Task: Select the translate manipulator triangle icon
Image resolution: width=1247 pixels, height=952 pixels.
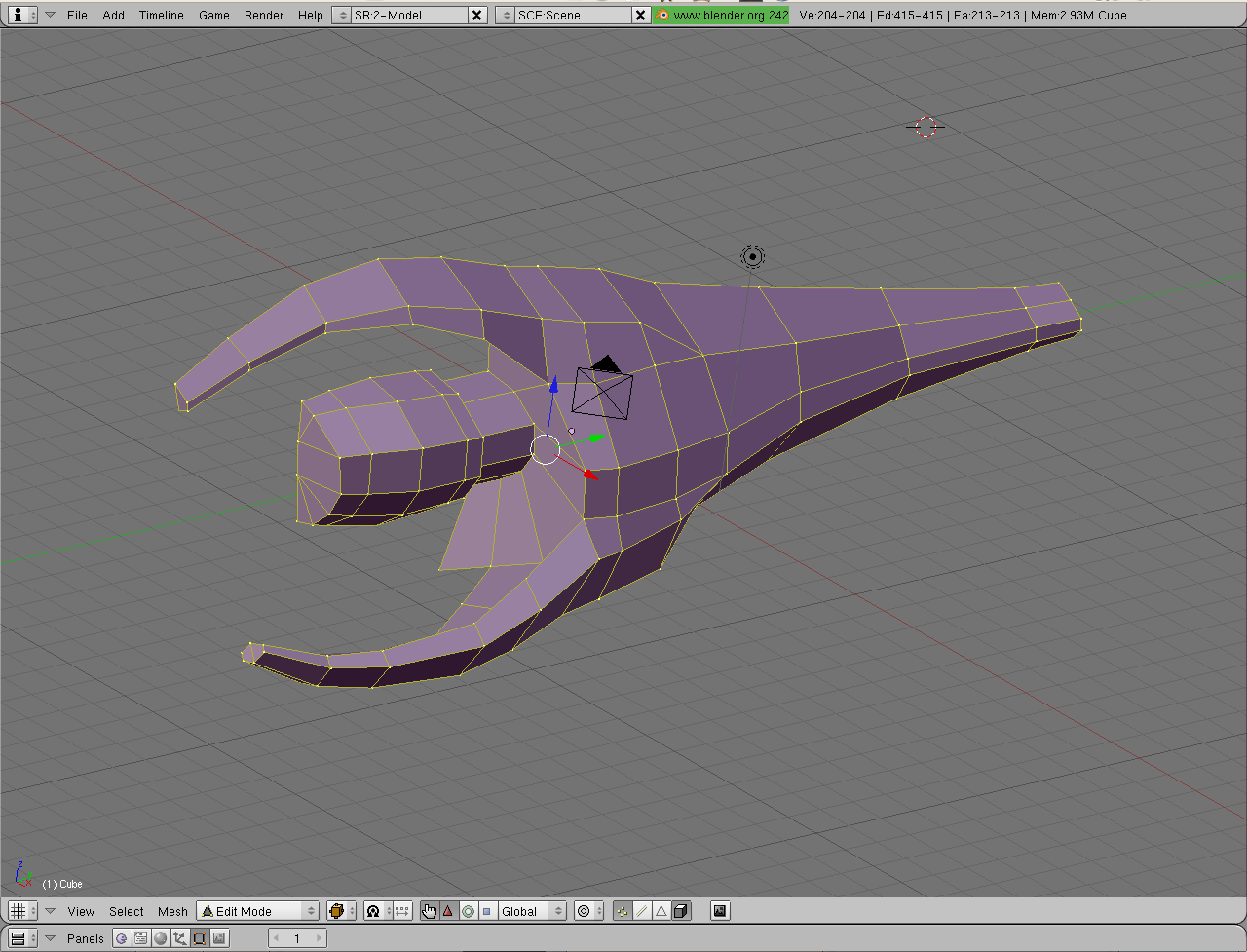Action: tap(448, 911)
